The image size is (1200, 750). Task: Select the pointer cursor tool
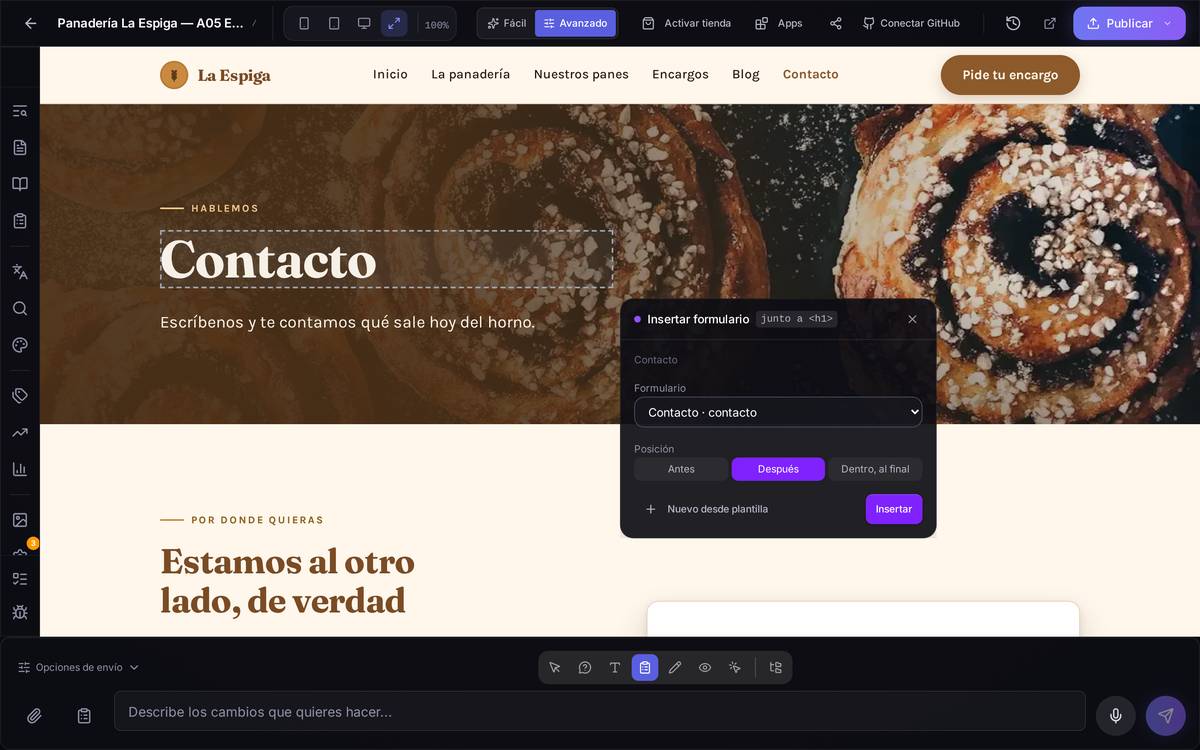pos(555,667)
